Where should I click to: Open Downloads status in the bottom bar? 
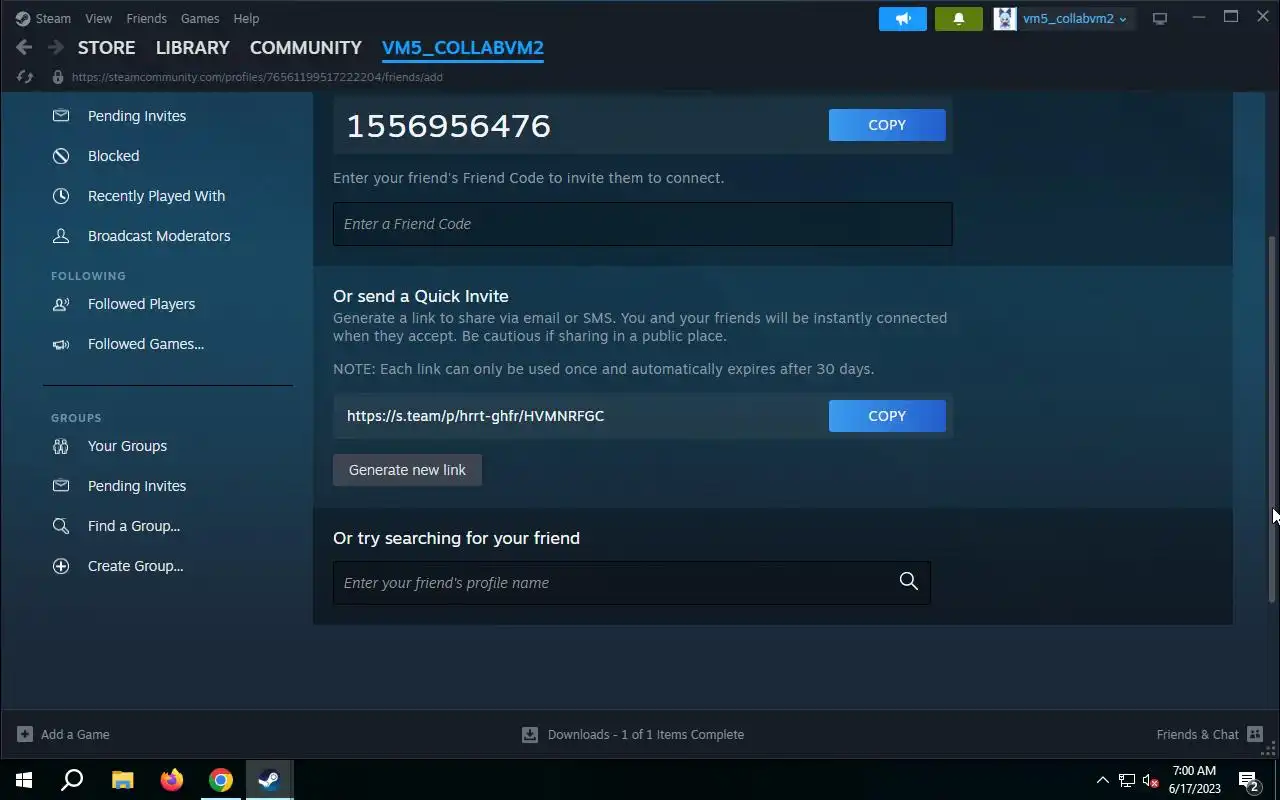[633, 734]
